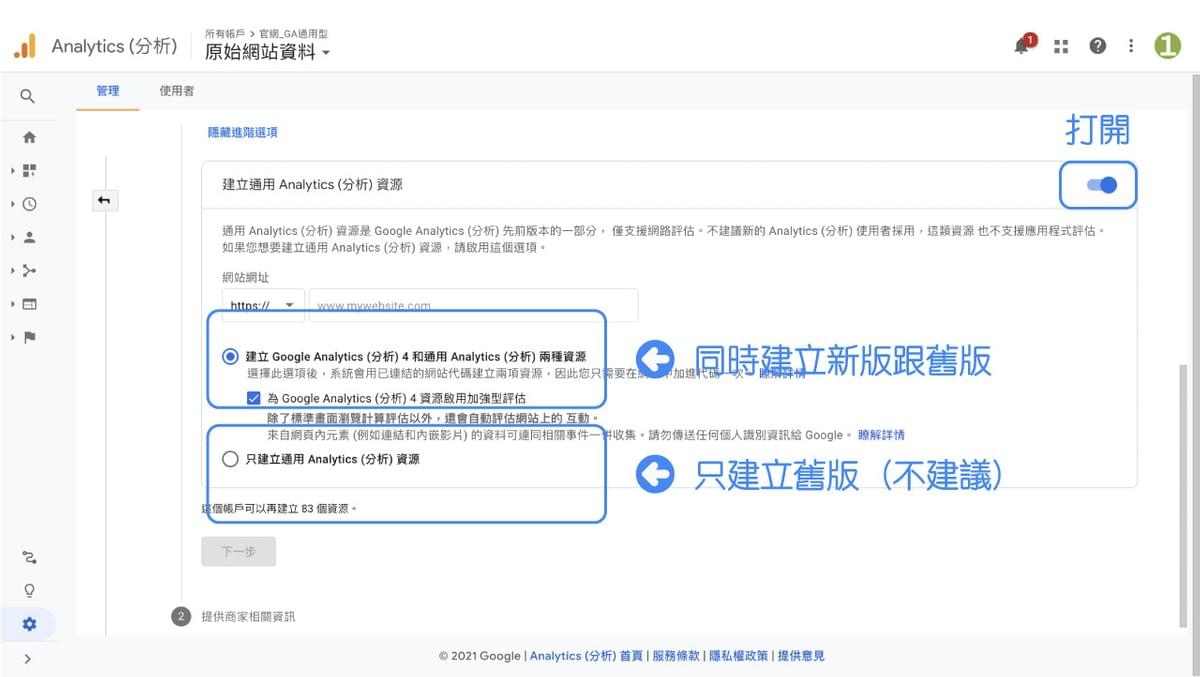Open Conversions flag icon in sidebar

click(x=29, y=337)
